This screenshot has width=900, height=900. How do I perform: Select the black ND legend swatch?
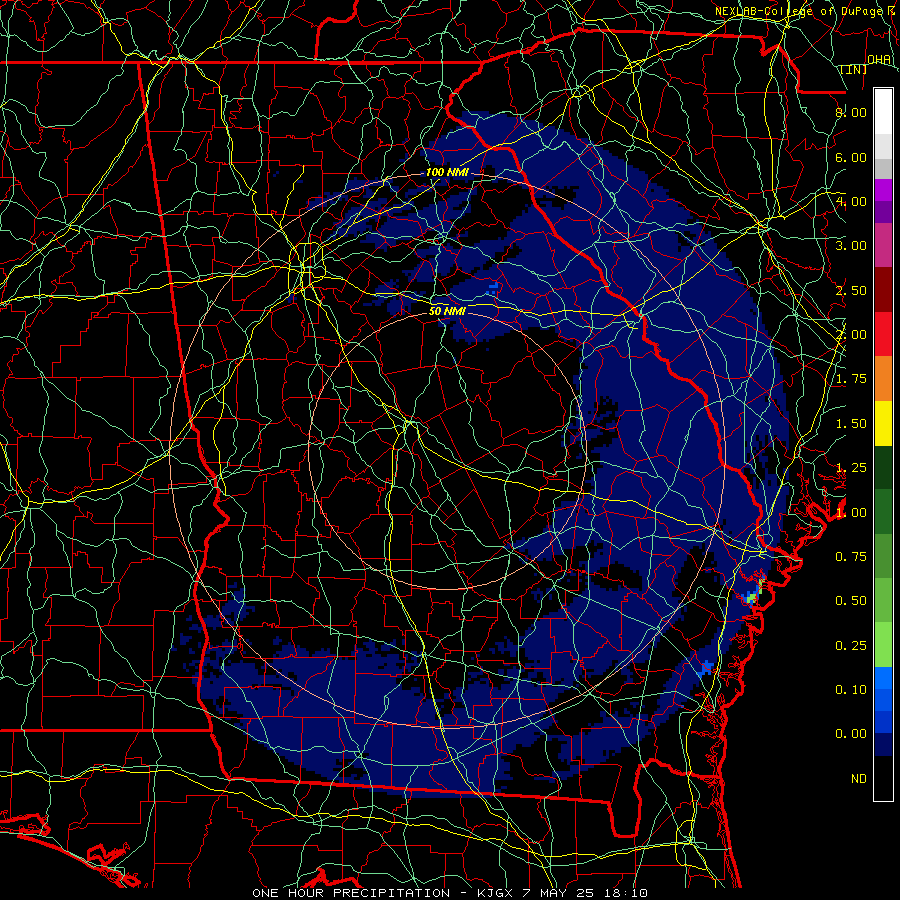(883, 778)
